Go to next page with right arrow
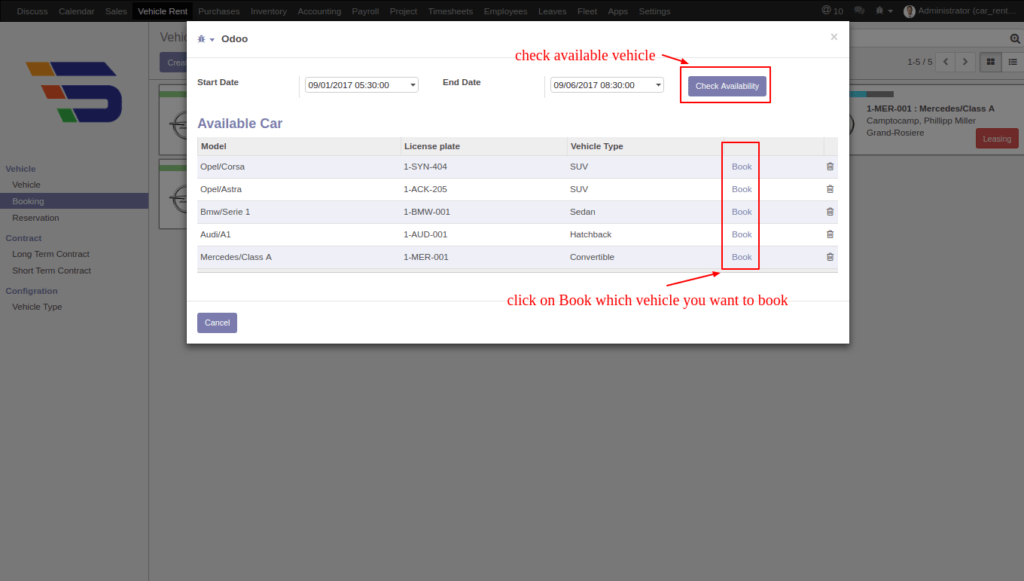The height and width of the screenshot is (581, 1024). click(x=964, y=60)
